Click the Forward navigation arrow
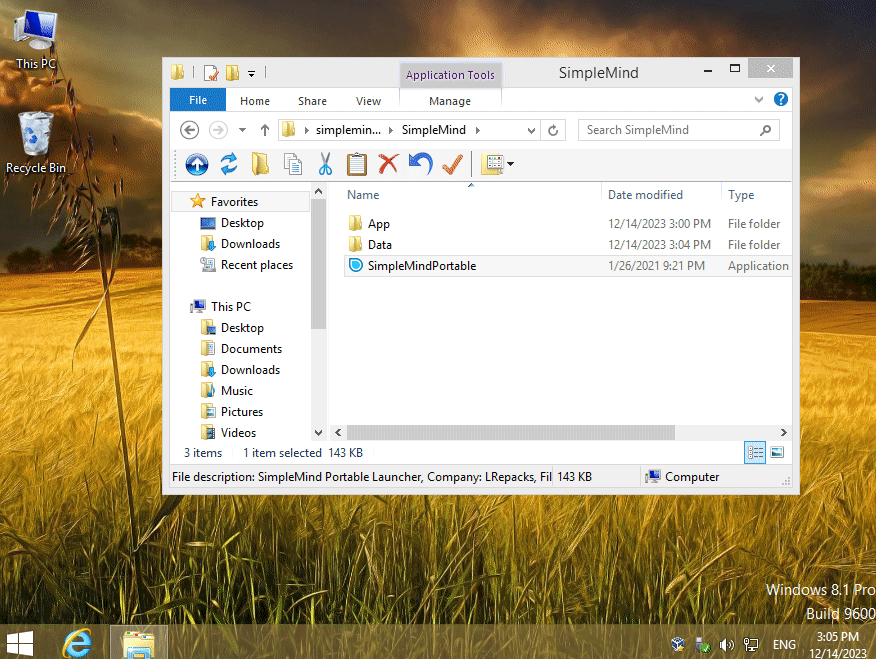 [218, 130]
